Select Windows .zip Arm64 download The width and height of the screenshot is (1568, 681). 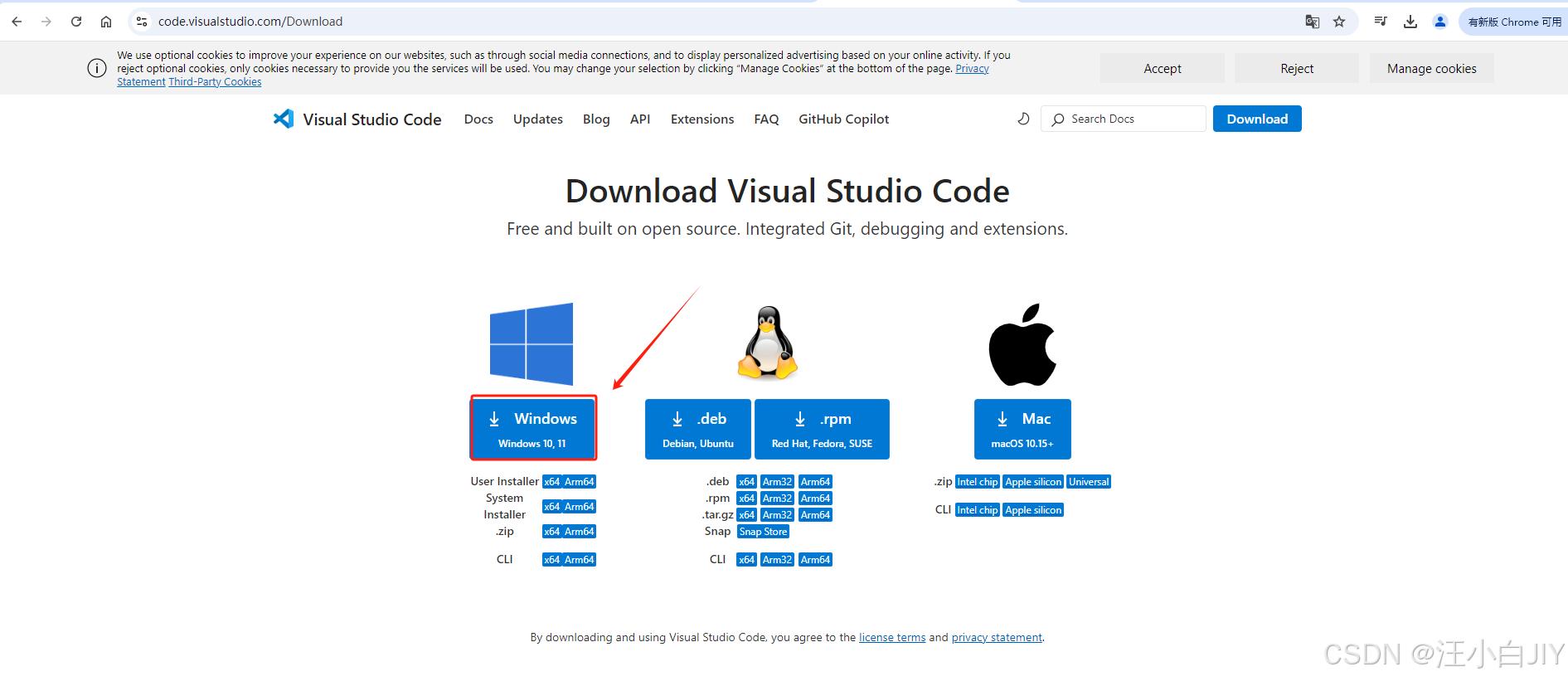pyautogui.click(x=580, y=532)
